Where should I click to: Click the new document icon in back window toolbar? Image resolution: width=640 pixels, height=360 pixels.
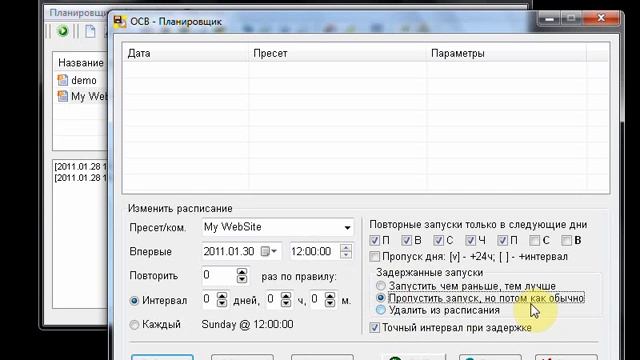[90, 31]
